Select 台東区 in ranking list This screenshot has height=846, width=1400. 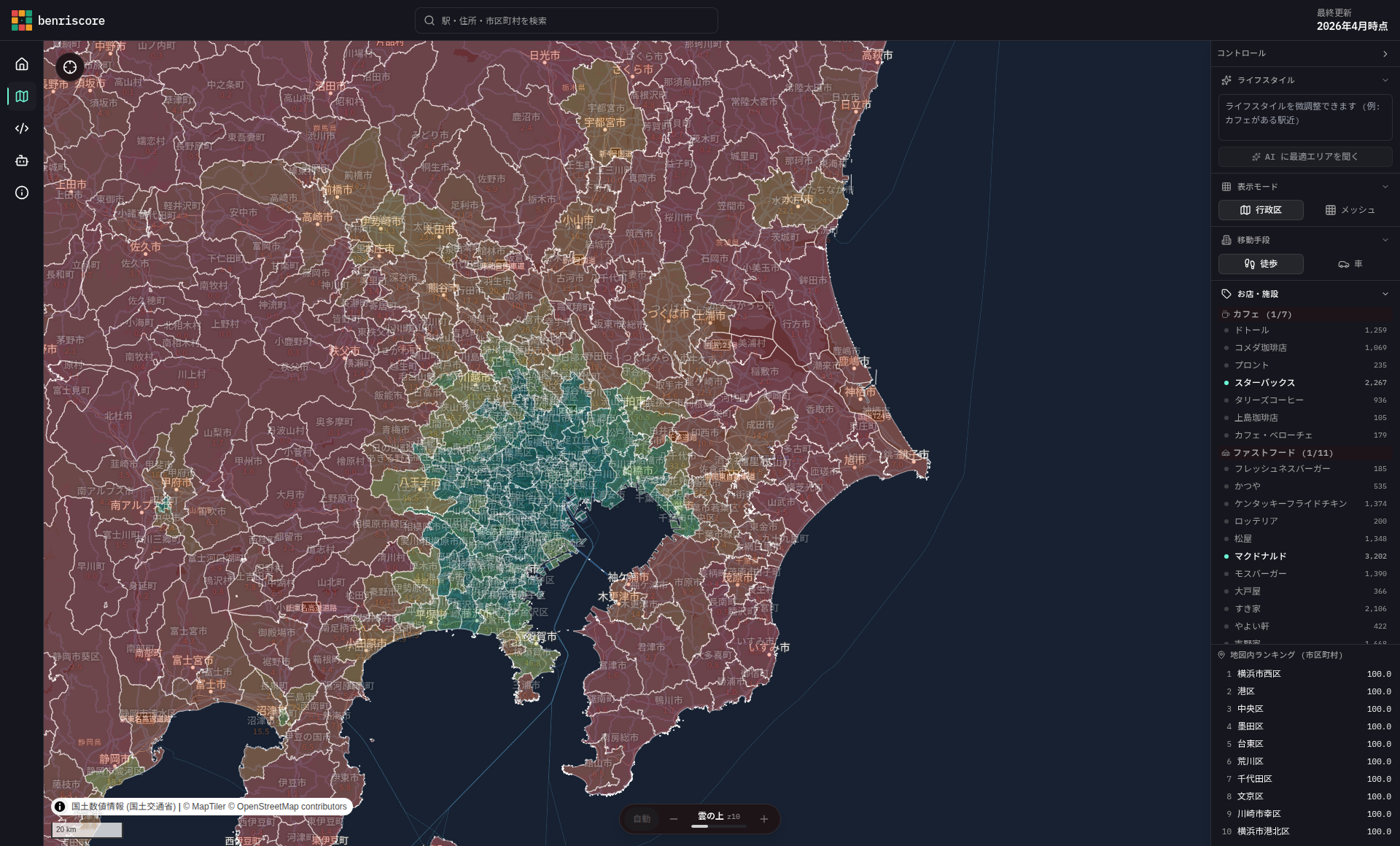click(1305, 744)
